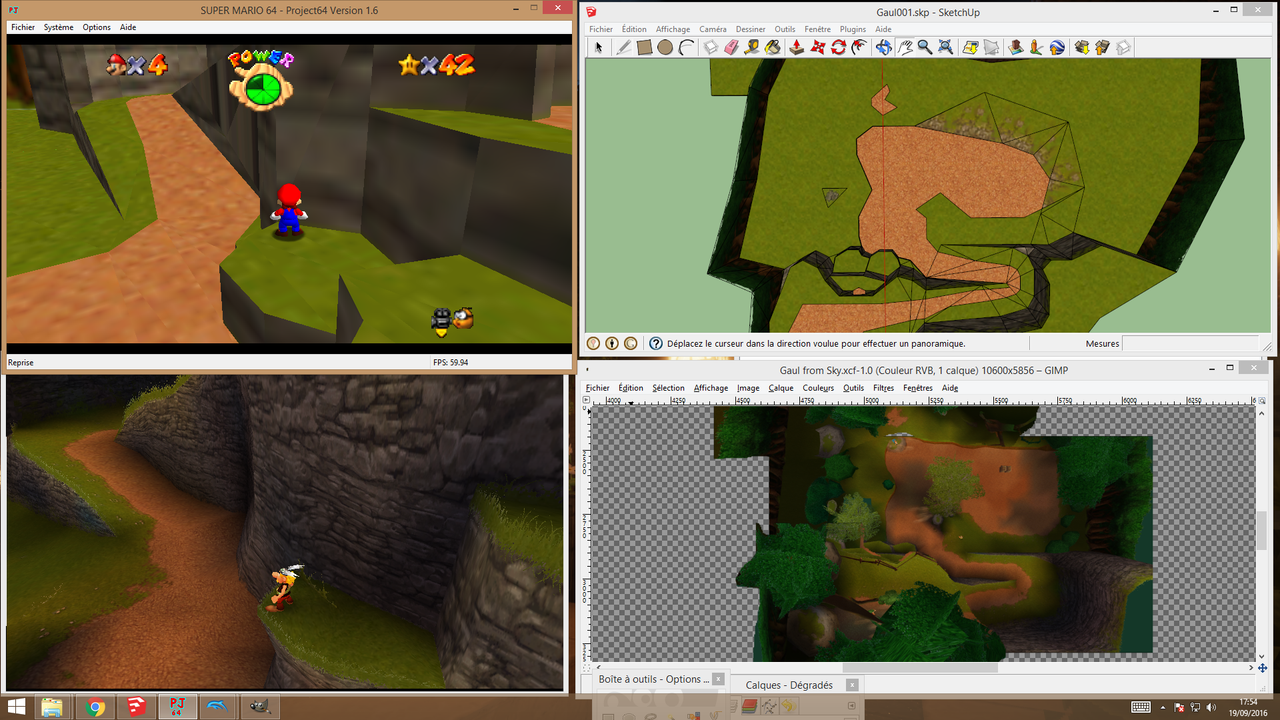1280x720 pixels.
Task: Activate the Orbit tool in SketchUp
Action: [884, 47]
